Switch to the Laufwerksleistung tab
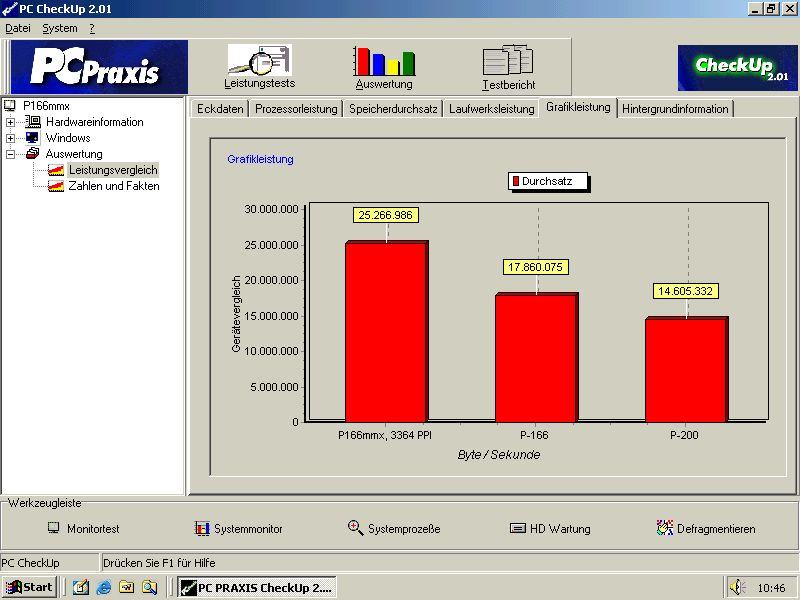This screenshot has height=600, width=800. 491,109
